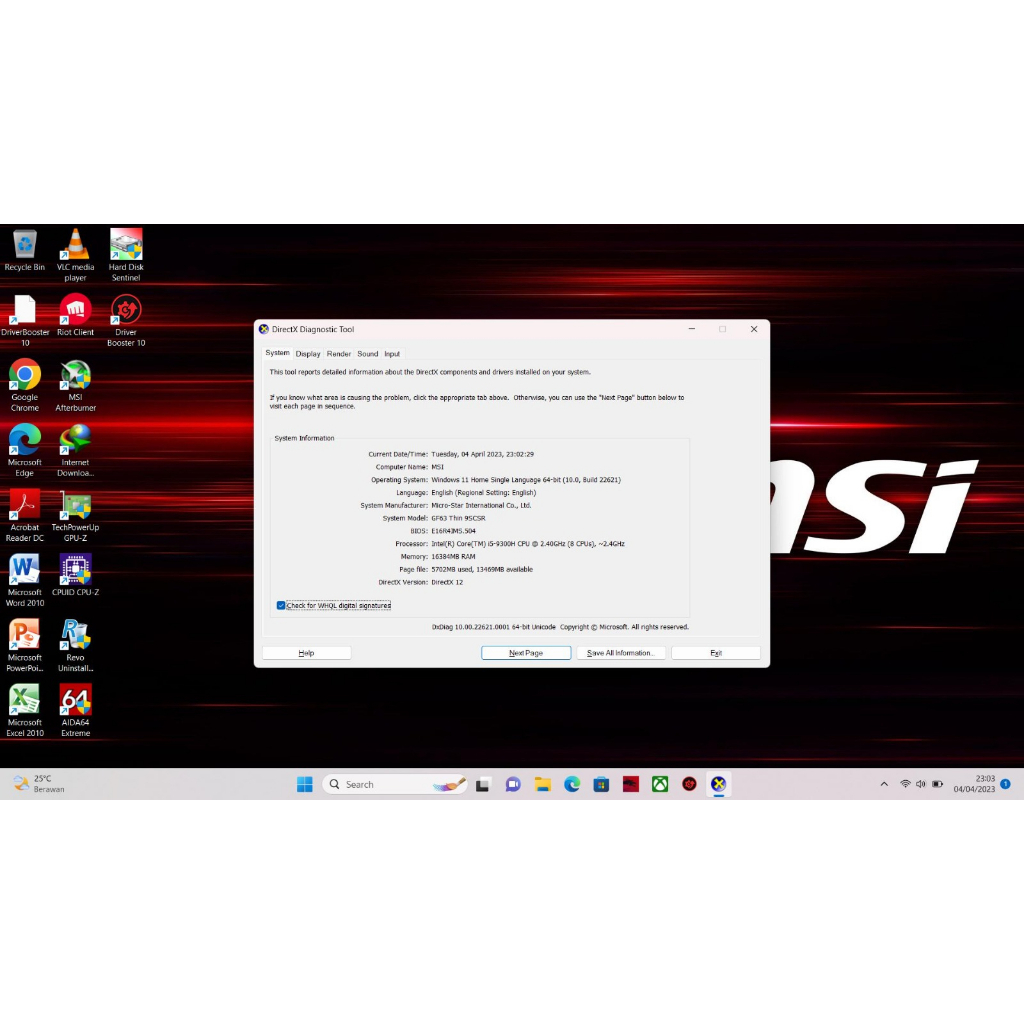Click the Next Page button
This screenshot has width=1024, height=1024.
point(526,653)
